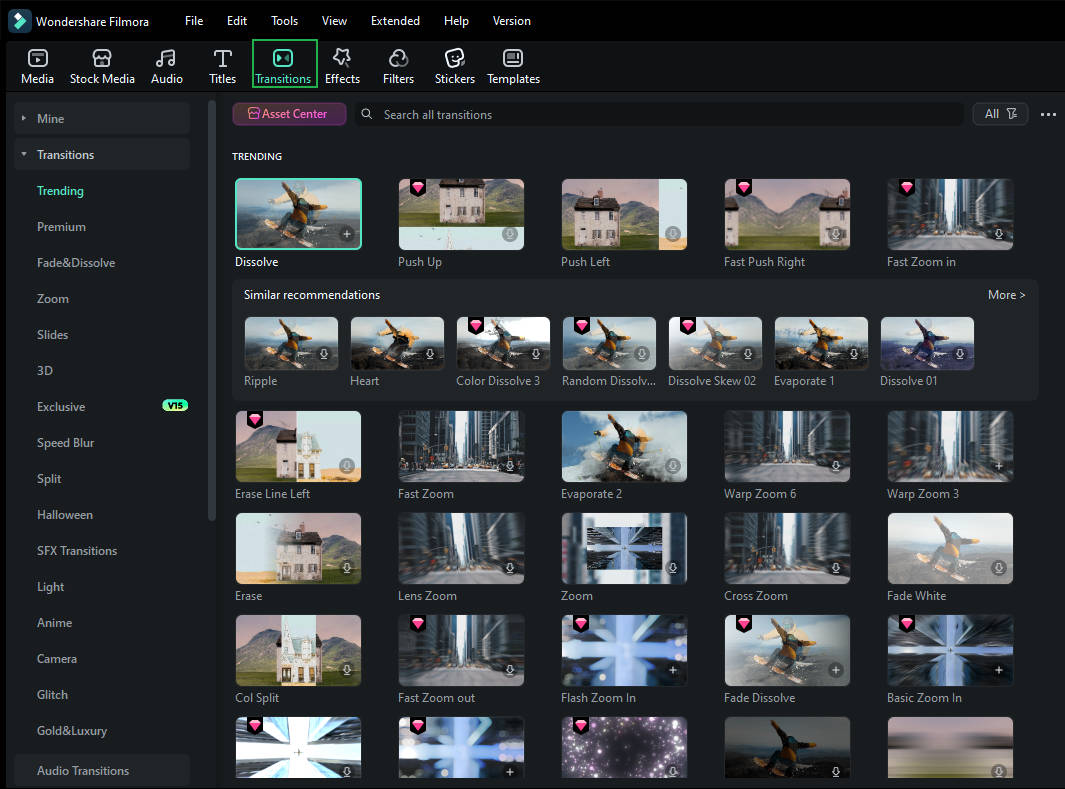The width and height of the screenshot is (1065, 789).
Task: Download the Evaporate 1 recommendation
Action: point(854,354)
